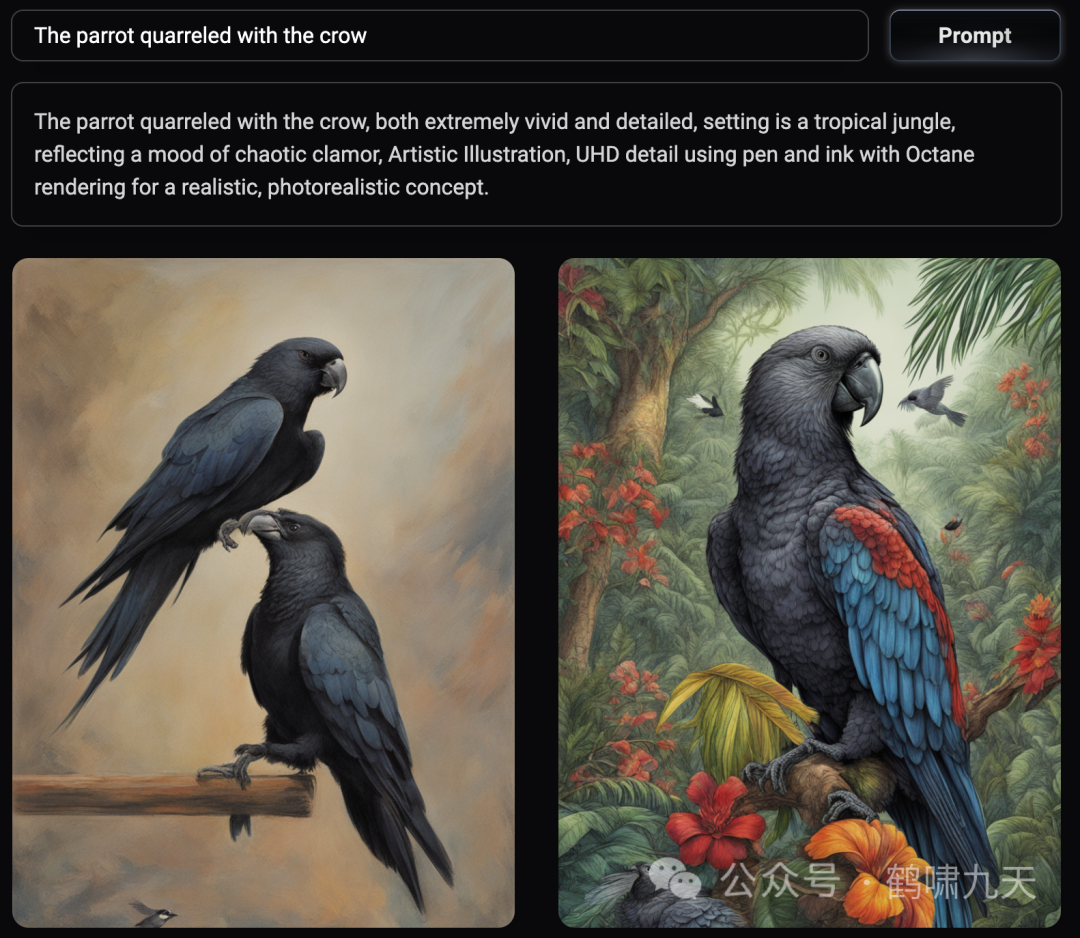Click the black-white flying bird left of parrot
Image resolution: width=1080 pixels, height=938 pixels.
point(706,405)
